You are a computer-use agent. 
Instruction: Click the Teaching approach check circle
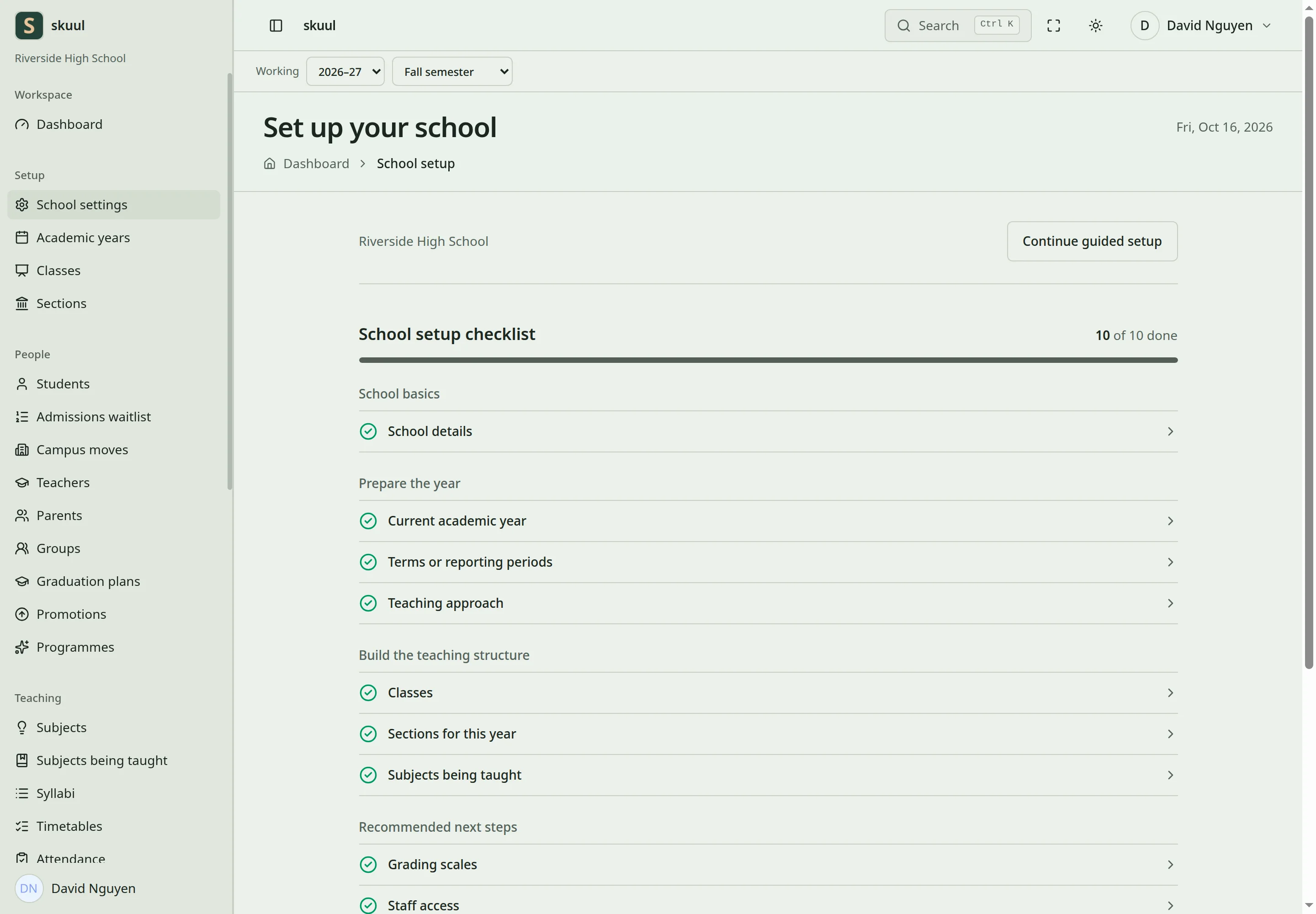pos(368,604)
